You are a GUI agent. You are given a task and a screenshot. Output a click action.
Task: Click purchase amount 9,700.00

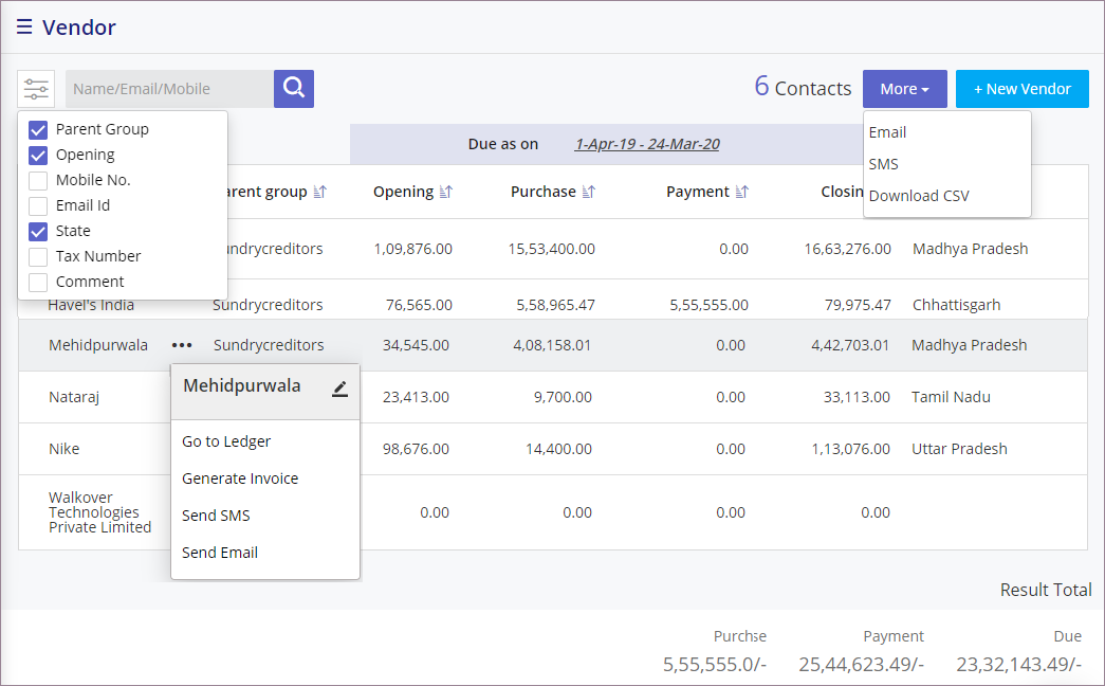(x=562, y=397)
